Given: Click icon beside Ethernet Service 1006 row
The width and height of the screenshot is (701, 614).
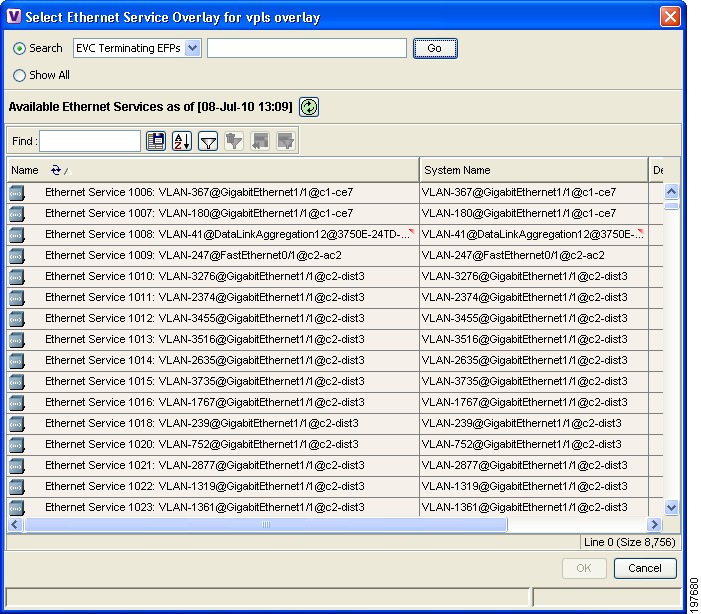Looking at the screenshot, I should tap(17, 193).
